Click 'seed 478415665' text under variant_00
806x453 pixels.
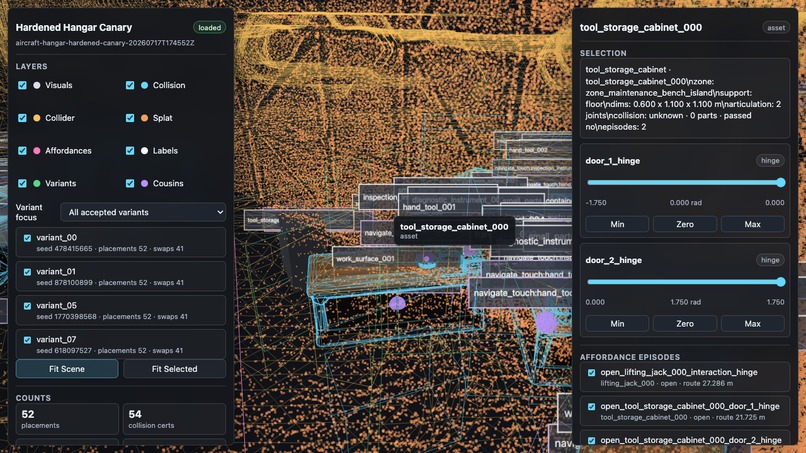64,248
